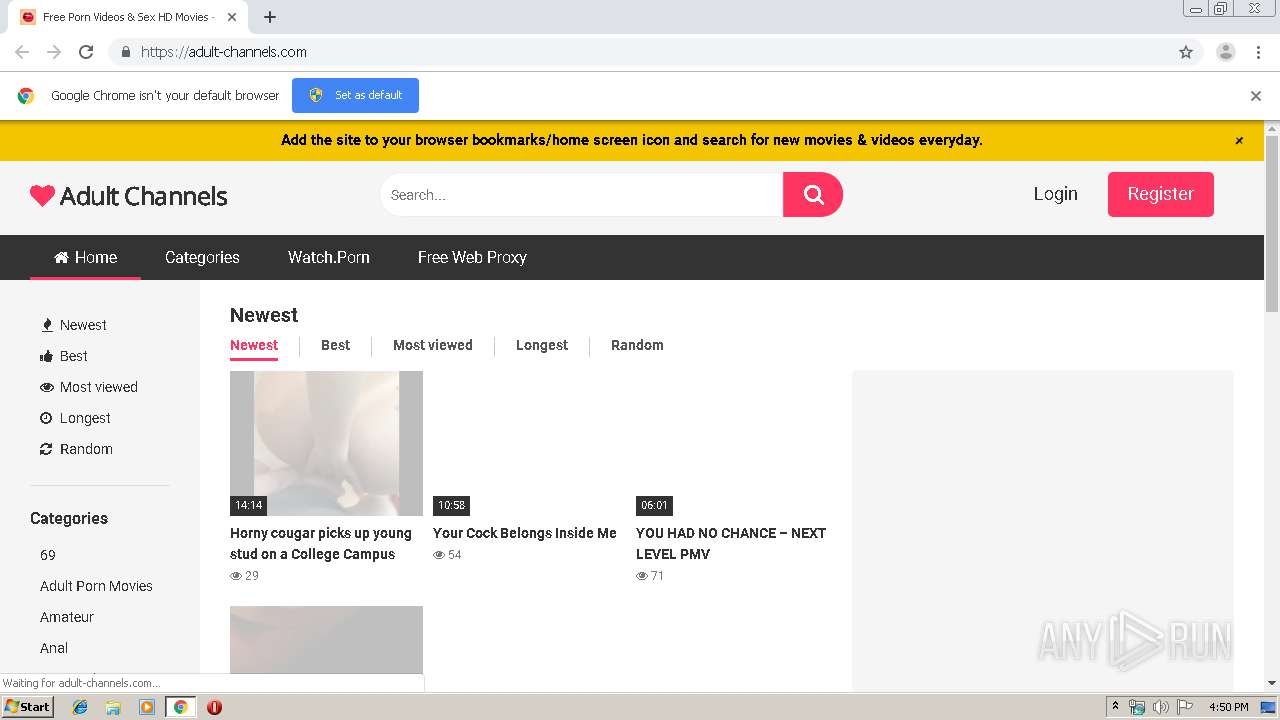This screenshot has width=1280, height=720.
Task: Open the volume icon in system tray
Action: coord(1160,707)
